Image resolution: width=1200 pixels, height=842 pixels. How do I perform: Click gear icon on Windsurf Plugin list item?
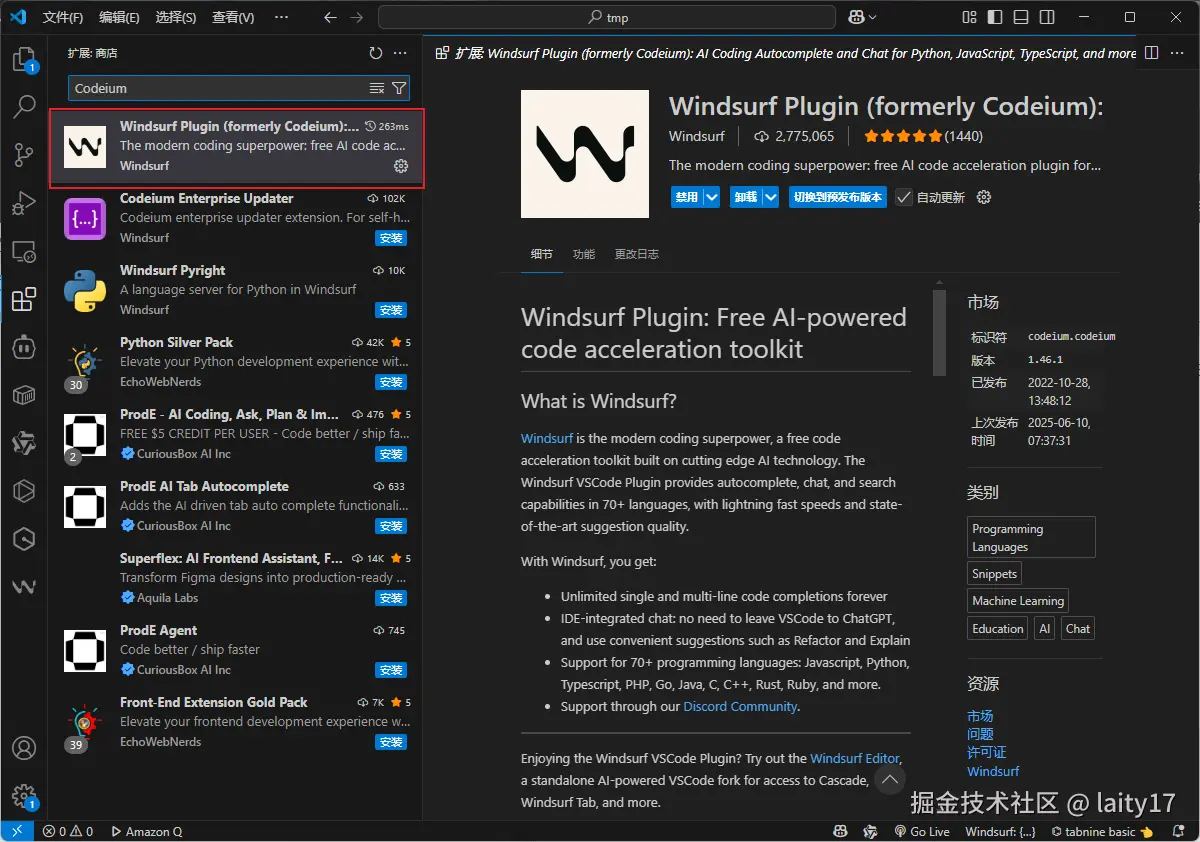[401, 166]
